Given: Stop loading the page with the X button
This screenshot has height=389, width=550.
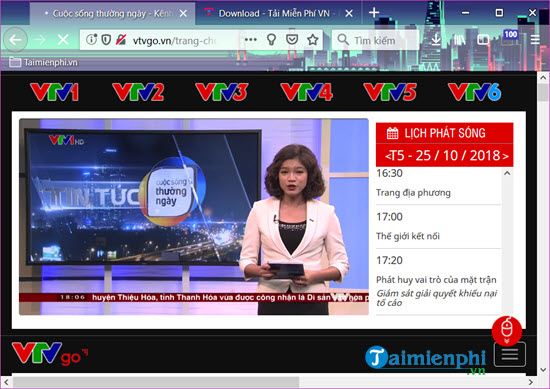Looking at the screenshot, I should [x=63, y=40].
